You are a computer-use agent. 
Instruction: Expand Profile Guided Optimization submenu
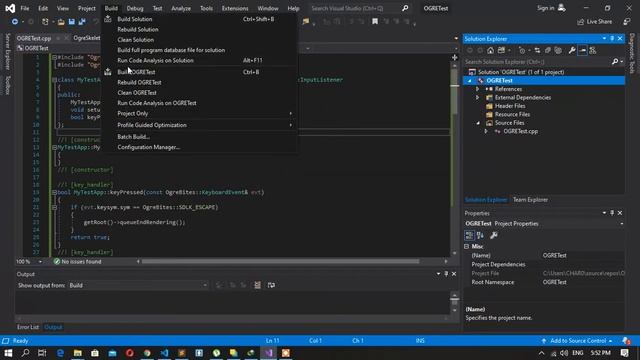200,125
